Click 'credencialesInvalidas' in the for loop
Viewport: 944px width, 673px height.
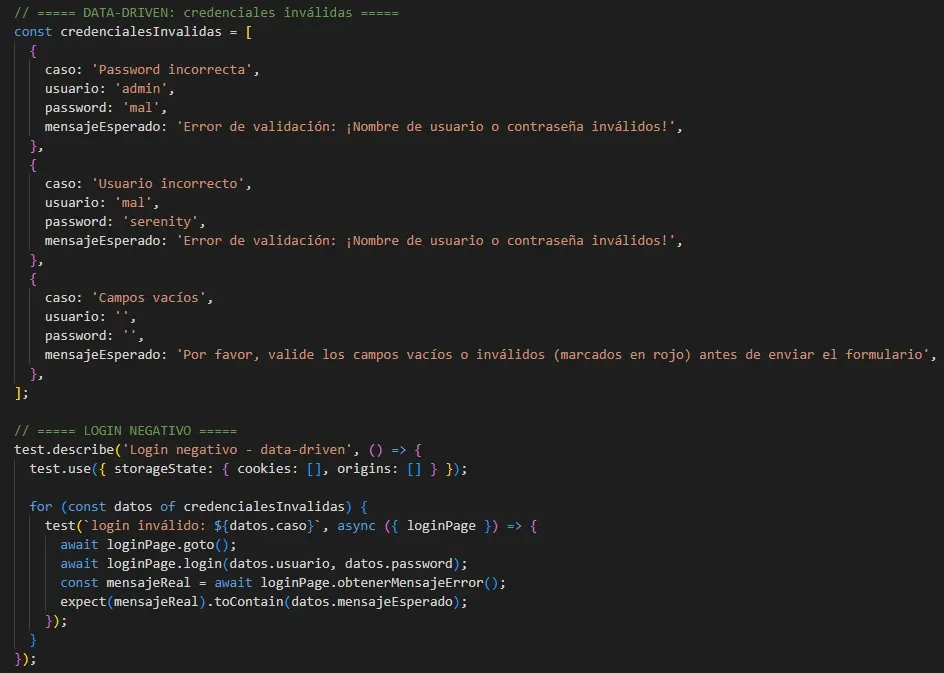pyautogui.click(x=264, y=507)
